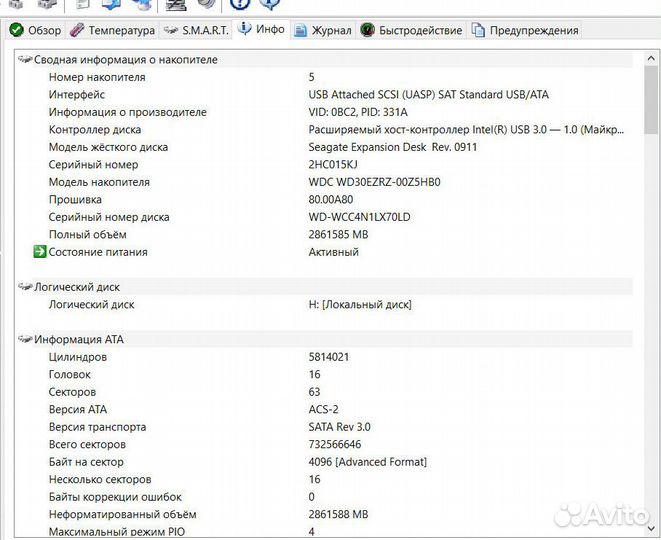Open the Обзор tab
Viewport: 661px width, 540px height.
35,30
